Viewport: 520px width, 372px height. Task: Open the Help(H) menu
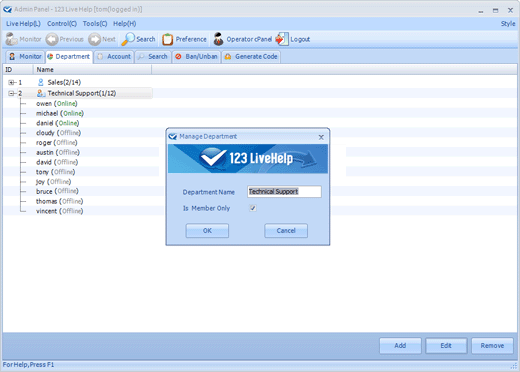tap(124, 24)
